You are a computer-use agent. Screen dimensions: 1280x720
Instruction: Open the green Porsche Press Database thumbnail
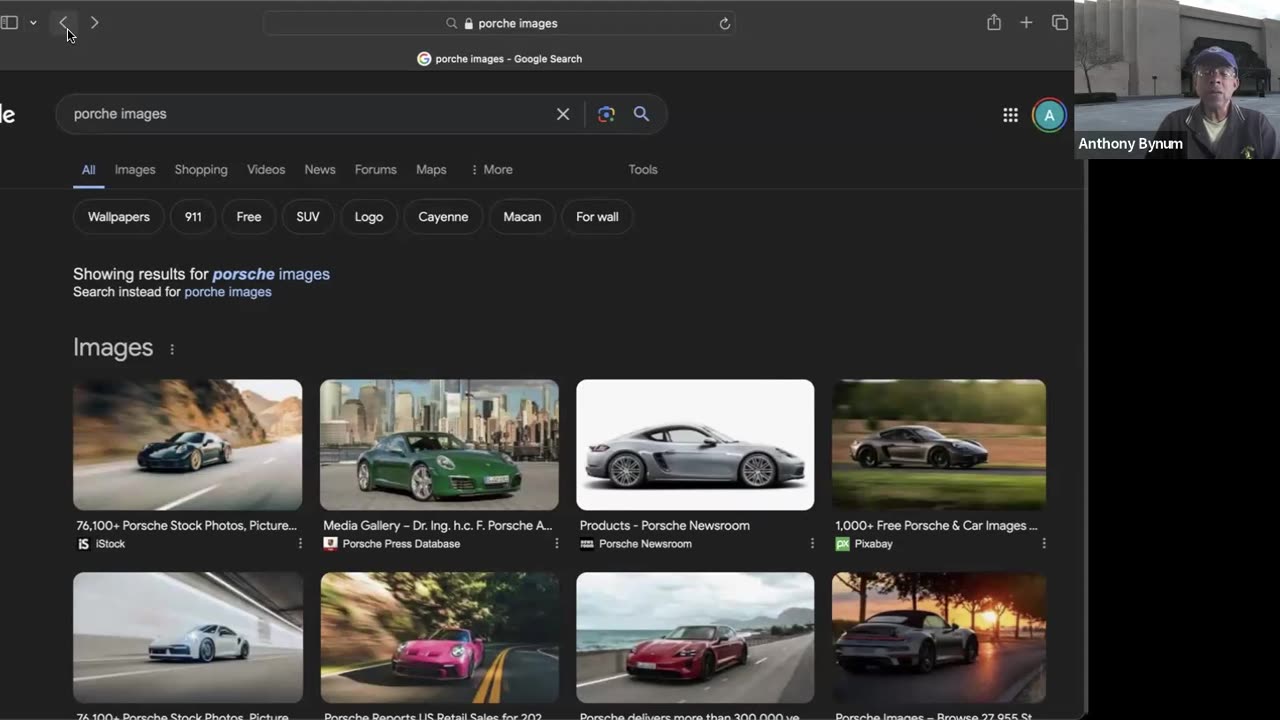click(x=439, y=444)
